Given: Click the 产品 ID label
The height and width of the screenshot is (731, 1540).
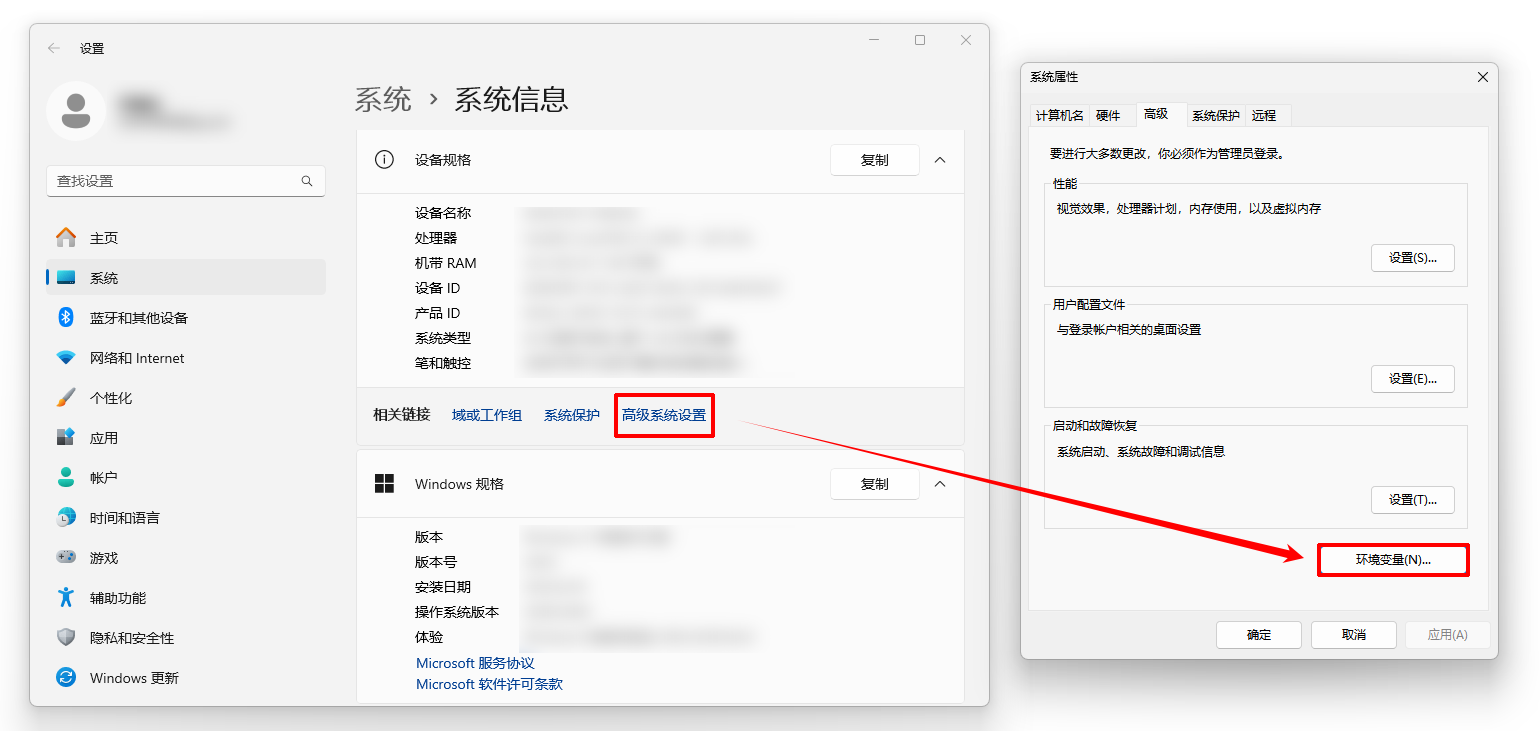Looking at the screenshot, I should coord(438,313).
